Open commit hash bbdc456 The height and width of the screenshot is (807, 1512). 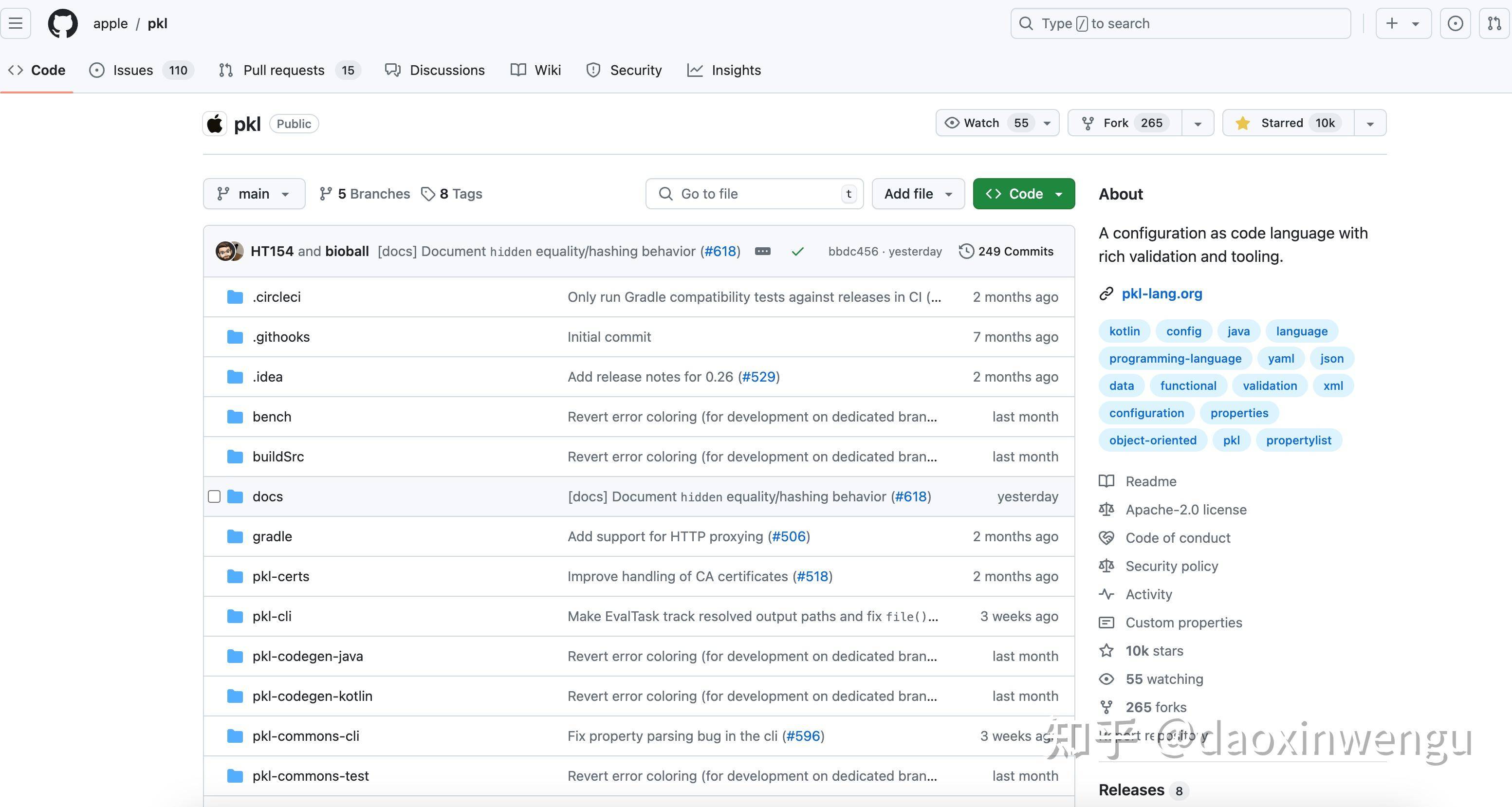point(853,251)
